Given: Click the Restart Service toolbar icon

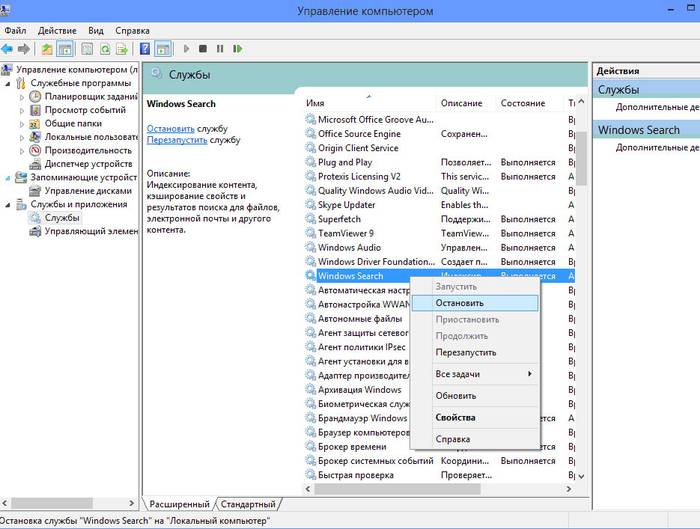Looking at the screenshot, I should click(237, 48).
